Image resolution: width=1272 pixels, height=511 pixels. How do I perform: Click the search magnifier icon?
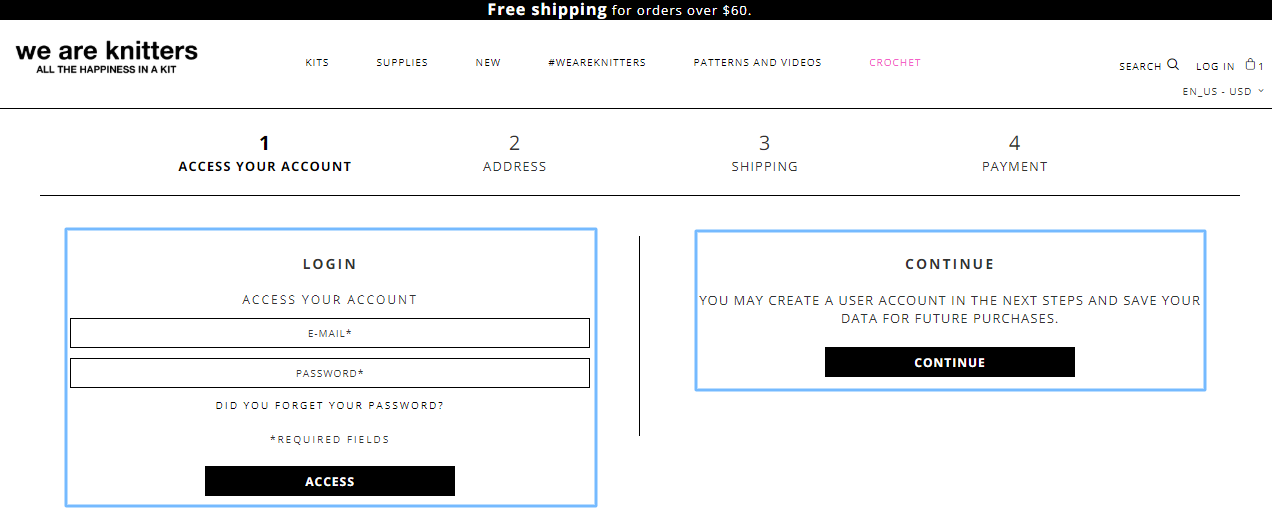1173,65
